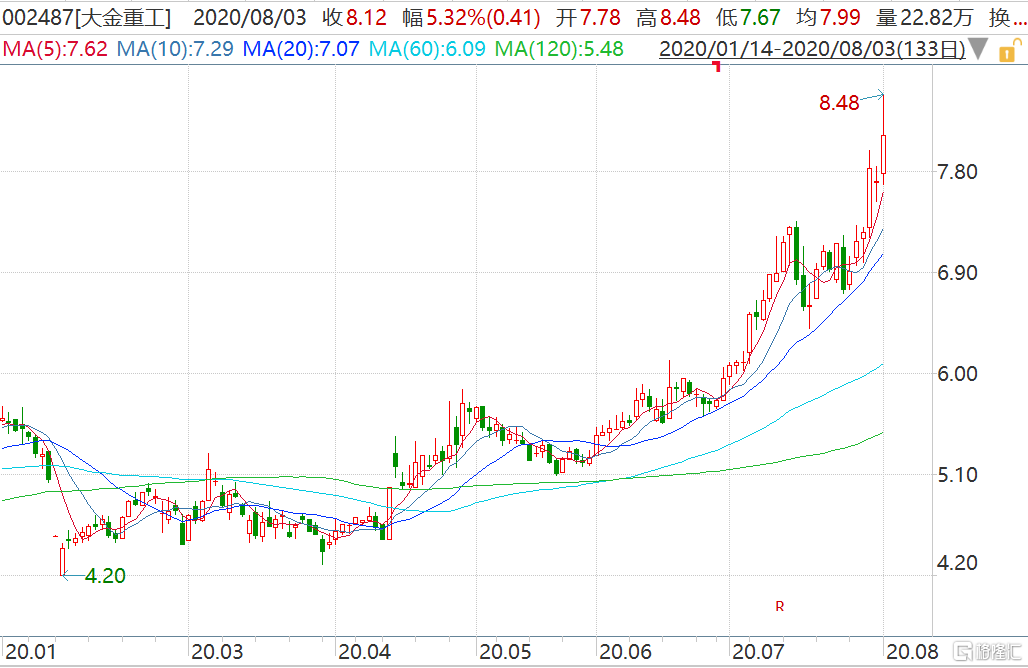This screenshot has height=668, width=1028.
Task: Click the MA(120):5.48 indicator label
Action: (x=559, y=49)
